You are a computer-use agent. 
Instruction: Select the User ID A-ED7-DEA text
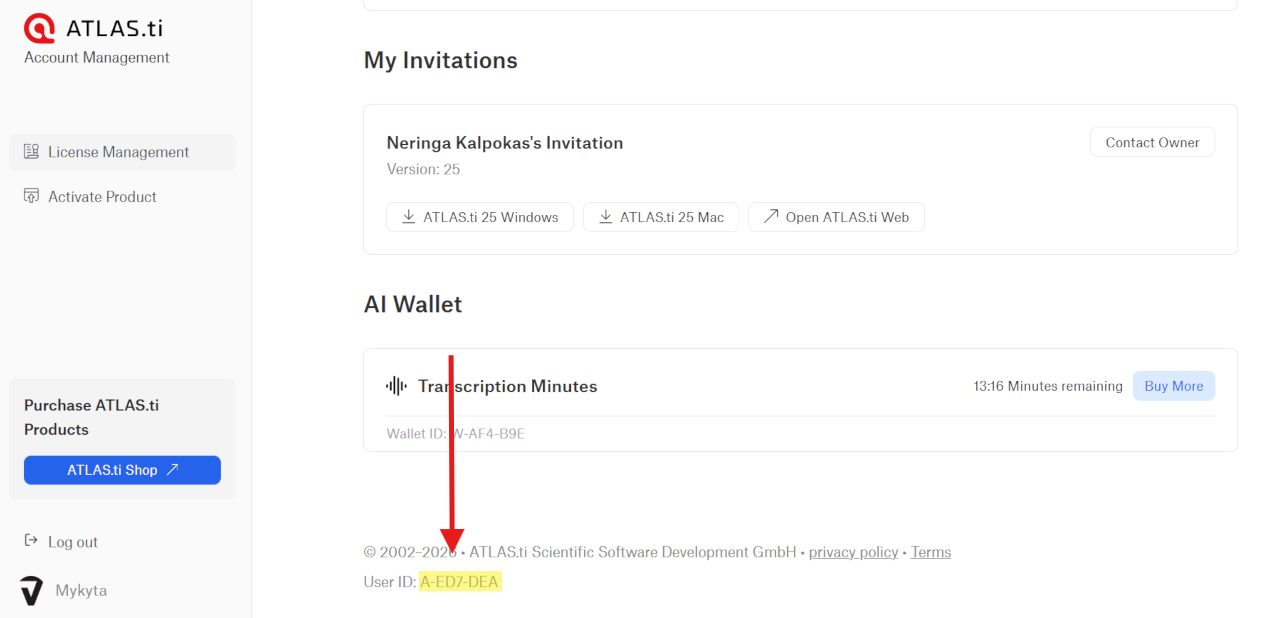(x=460, y=582)
